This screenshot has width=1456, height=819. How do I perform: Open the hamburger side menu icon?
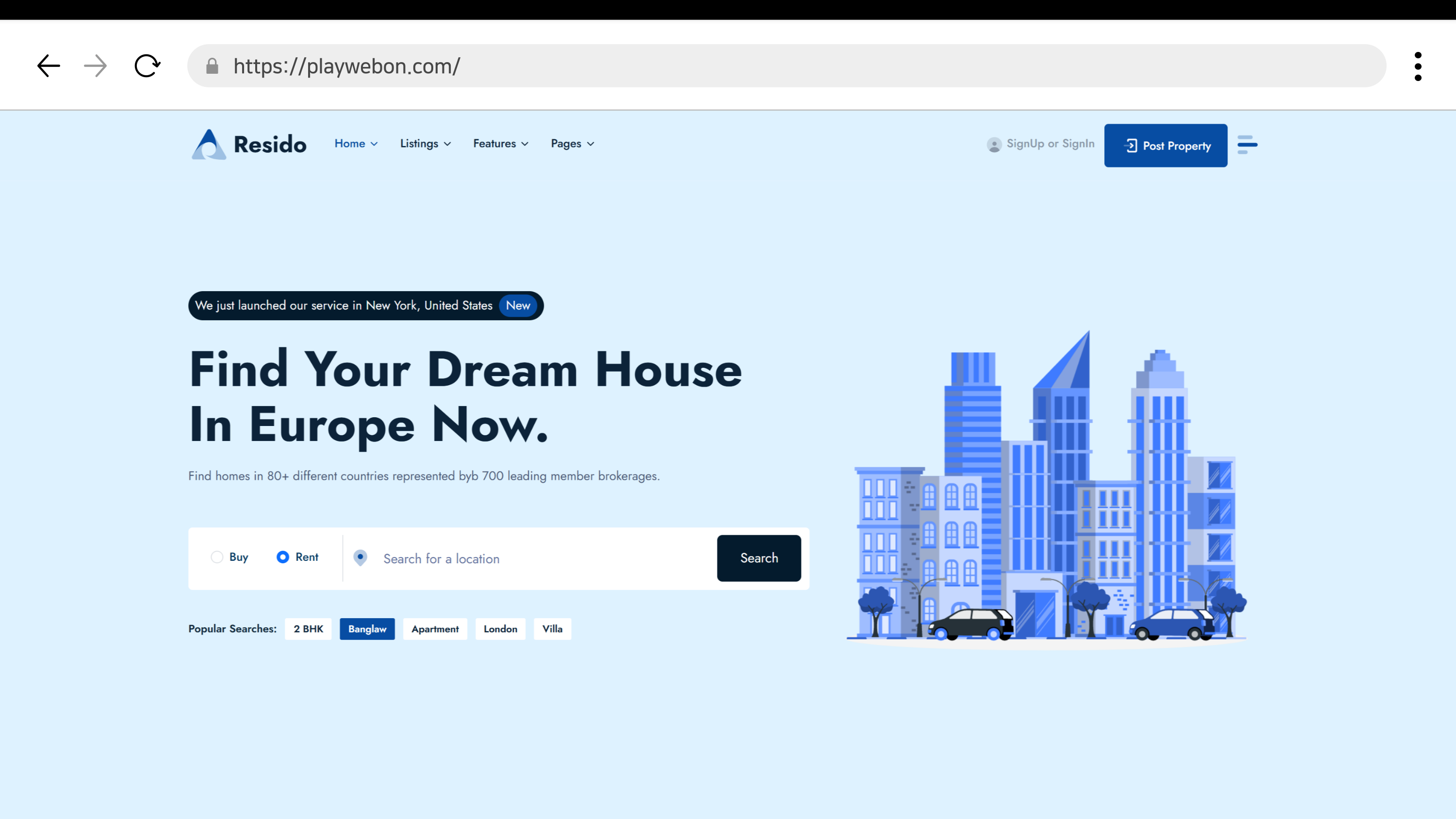click(x=1247, y=145)
